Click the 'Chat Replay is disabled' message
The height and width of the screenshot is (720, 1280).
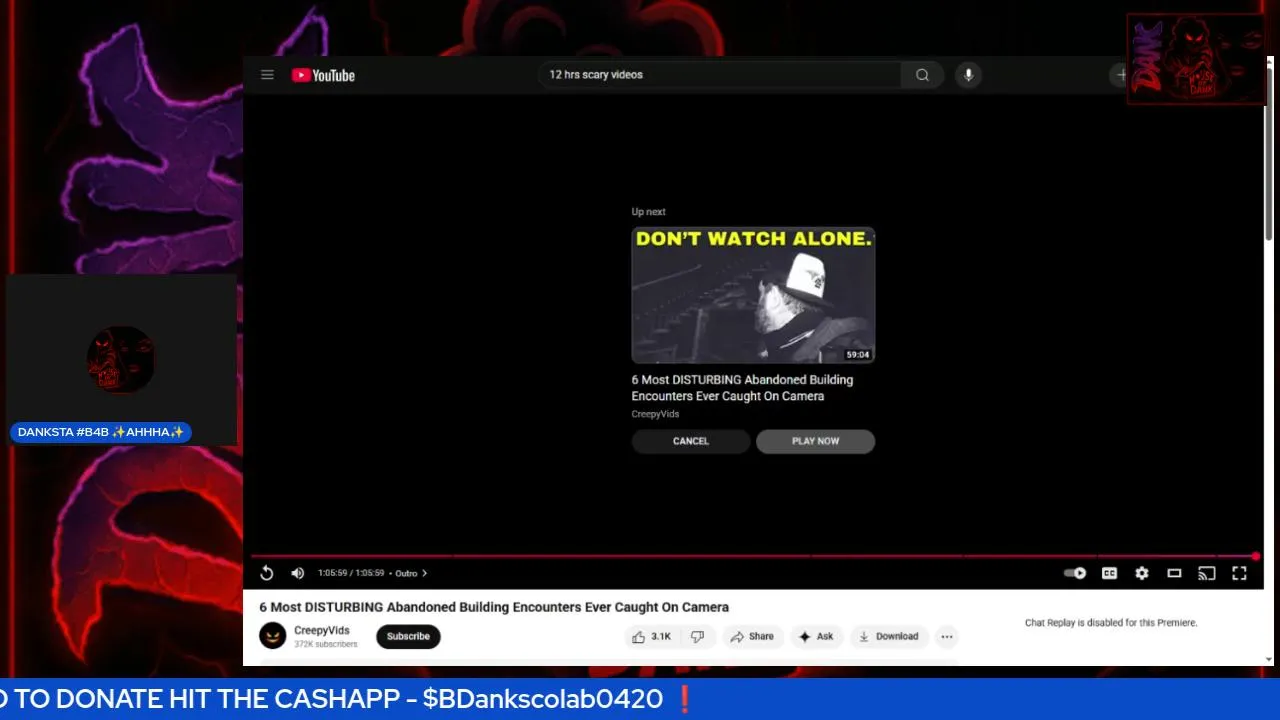(1111, 623)
